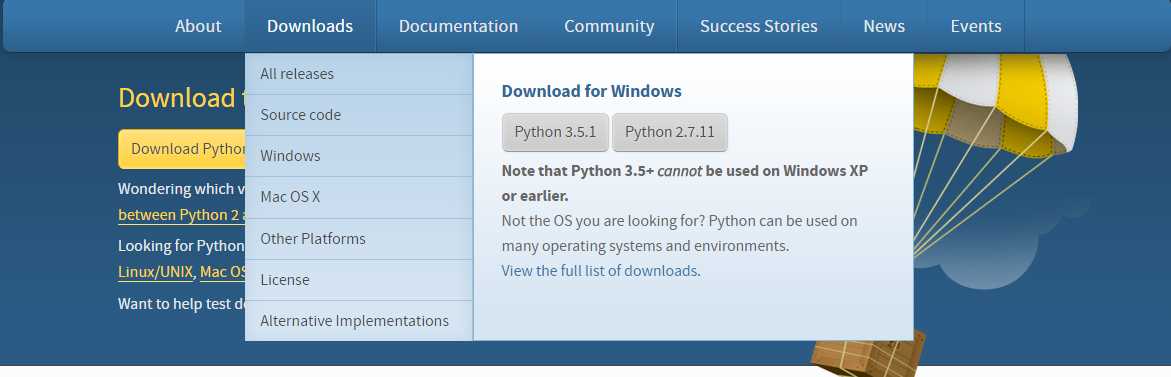Open License from the Downloads dropdown
The width and height of the screenshot is (1171, 377).
tap(358, 280)
